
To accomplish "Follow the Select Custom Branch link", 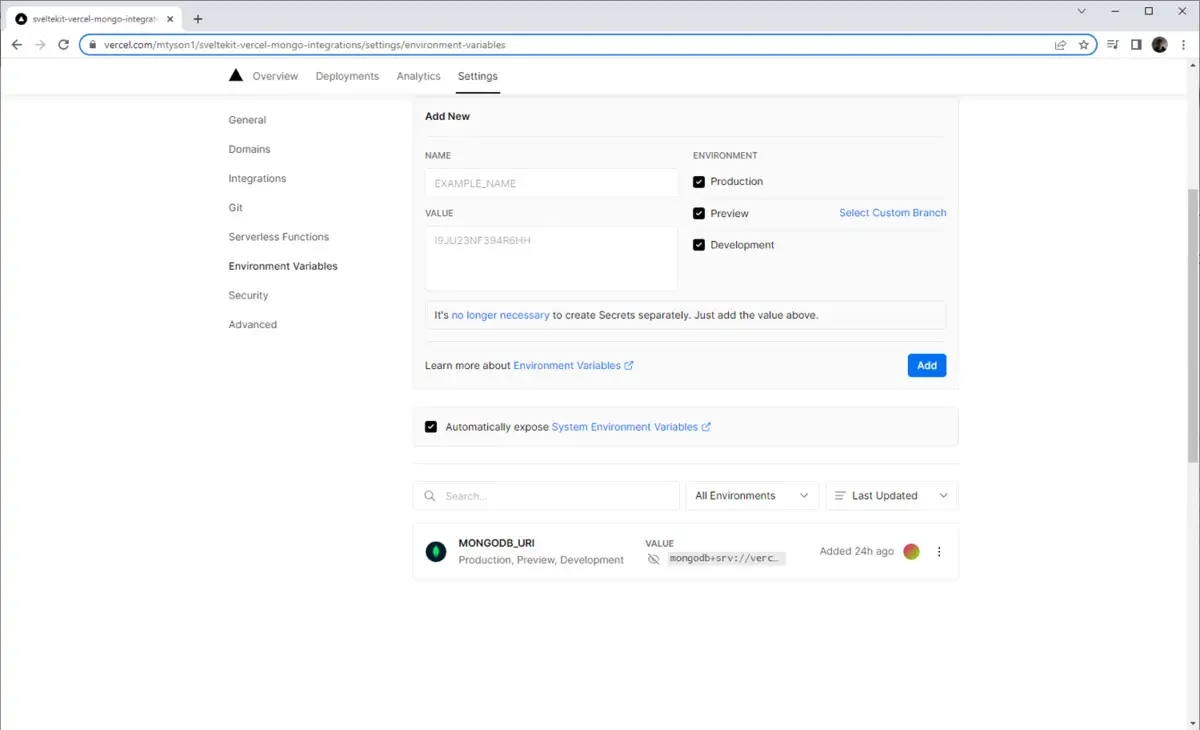I will coord(892,213).
